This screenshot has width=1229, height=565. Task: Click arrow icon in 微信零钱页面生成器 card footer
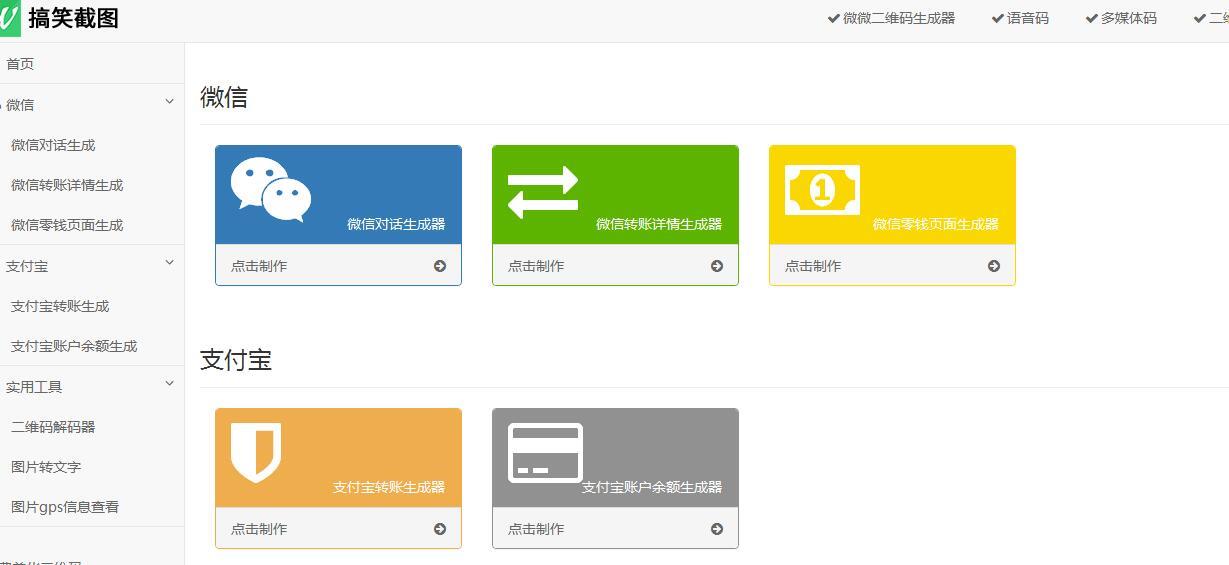(x=994, y=266)
